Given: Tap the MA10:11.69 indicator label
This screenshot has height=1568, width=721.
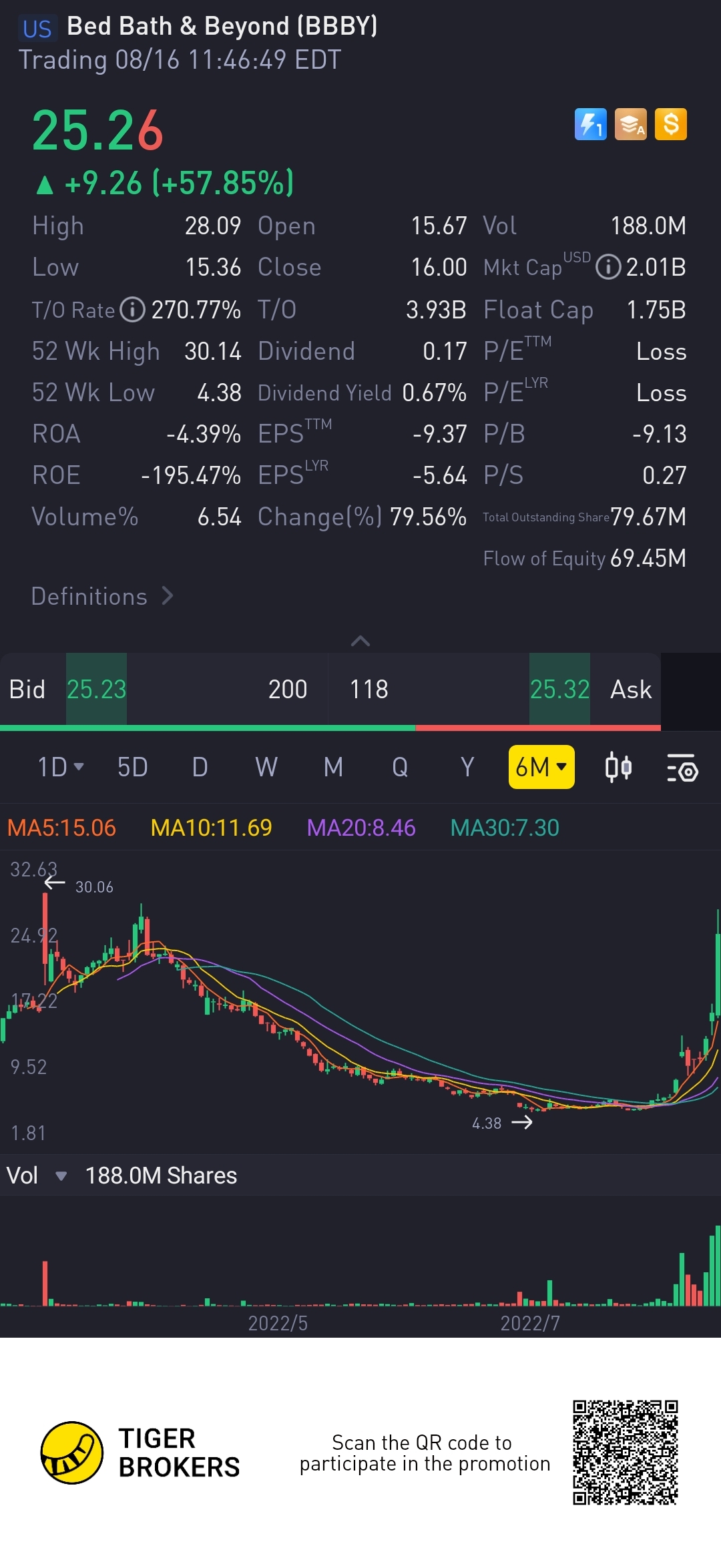Looking at the screenshot, I should click(x=211, y=828).
